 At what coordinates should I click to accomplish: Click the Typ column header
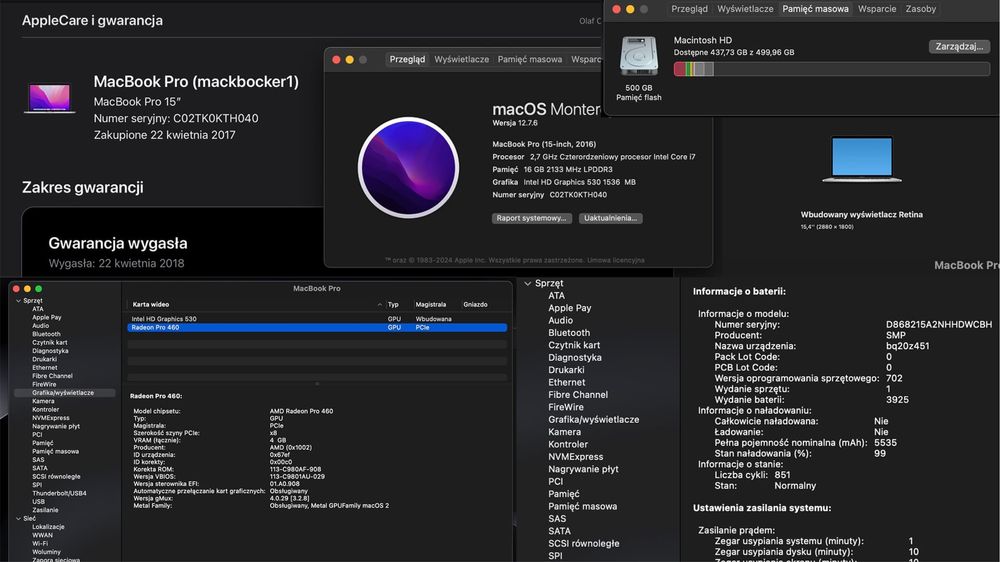393,305
